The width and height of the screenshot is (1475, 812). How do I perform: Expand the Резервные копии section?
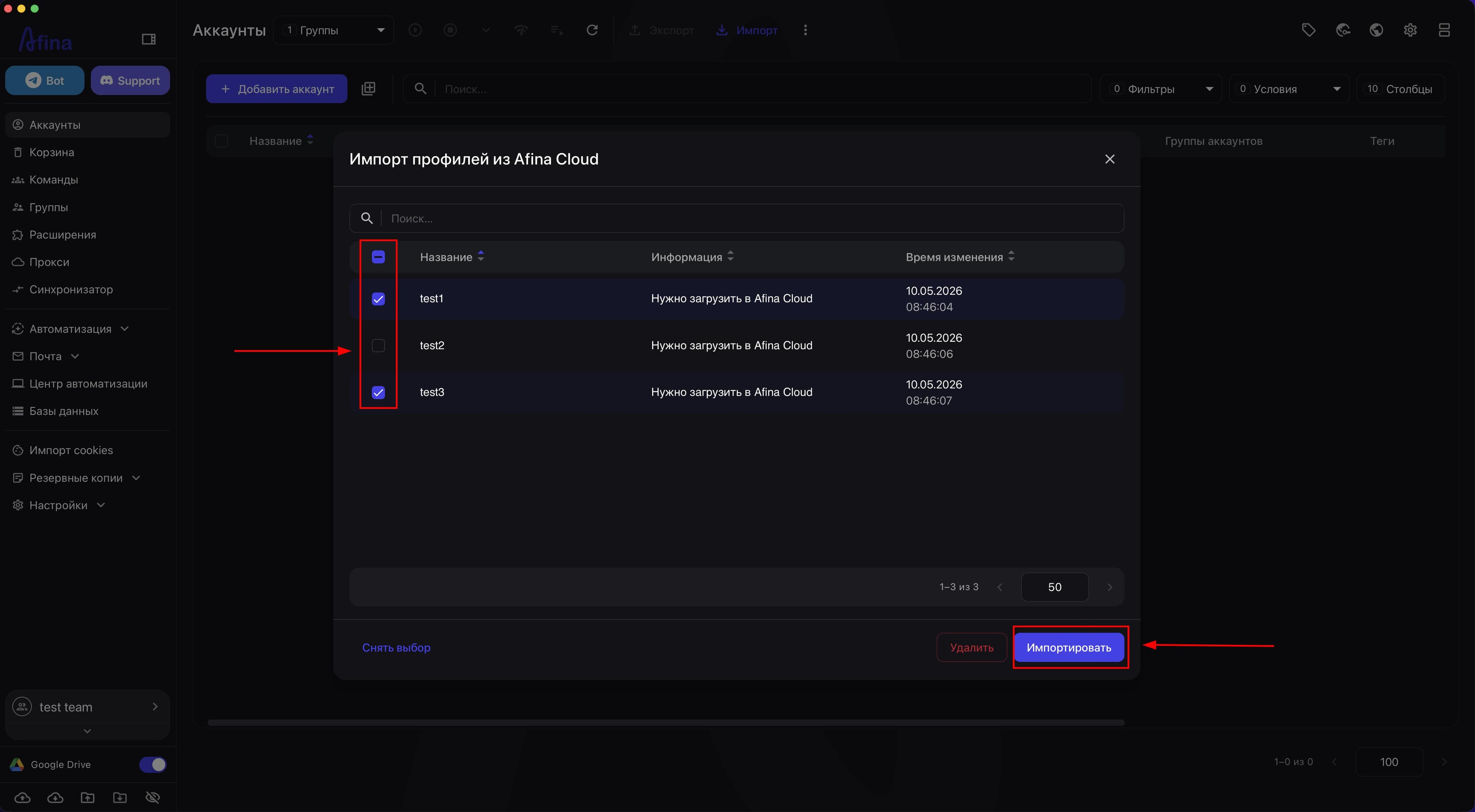coord(136,478)
